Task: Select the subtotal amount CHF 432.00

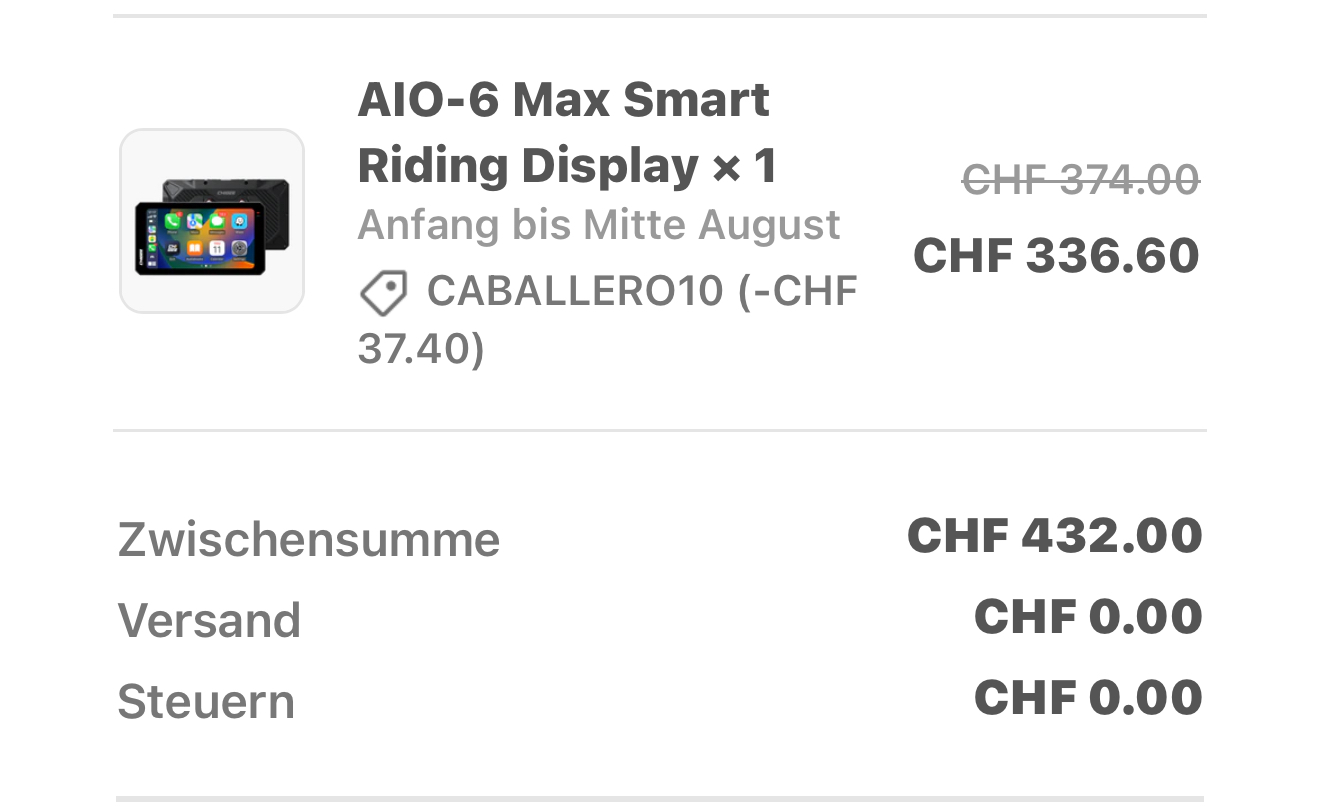Action: coord(1054,535)
